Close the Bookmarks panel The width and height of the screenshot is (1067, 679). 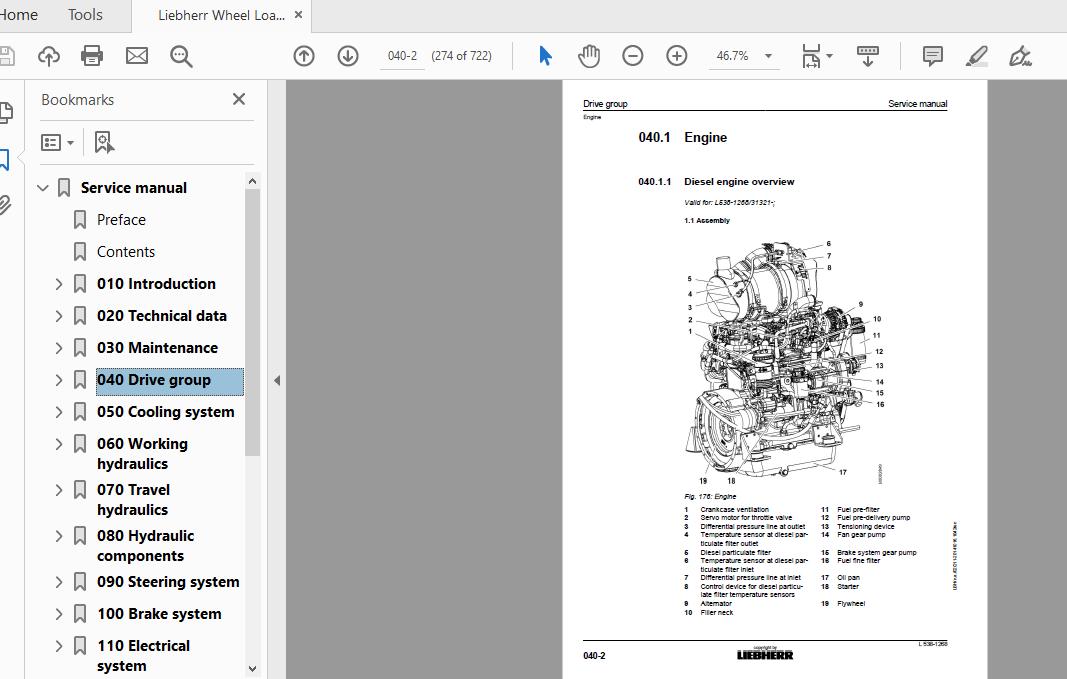pos(239,99)
